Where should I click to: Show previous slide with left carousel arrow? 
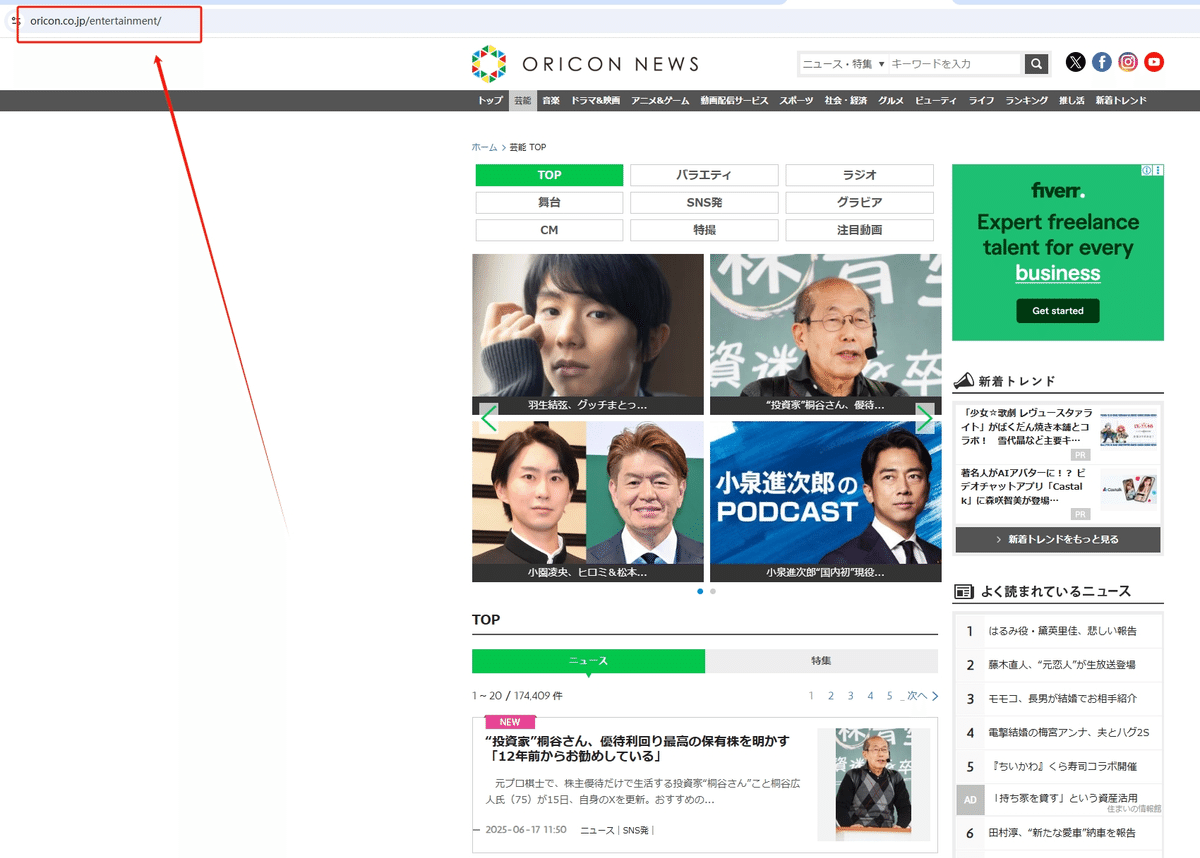pos(489,417)
